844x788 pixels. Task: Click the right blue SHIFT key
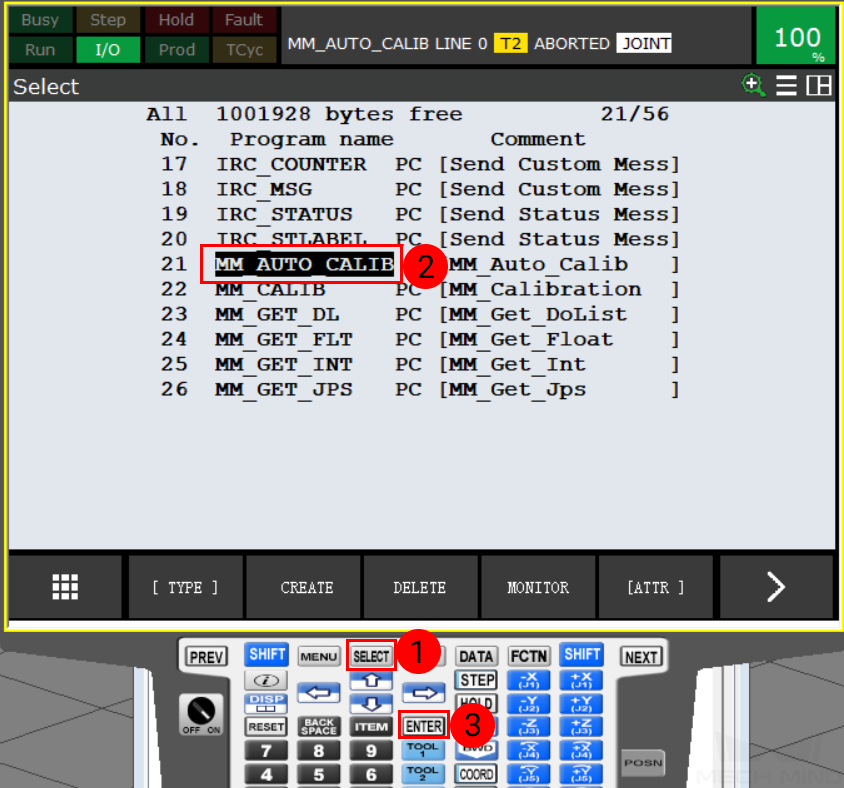pyautogui.click(x=582, y=655)
